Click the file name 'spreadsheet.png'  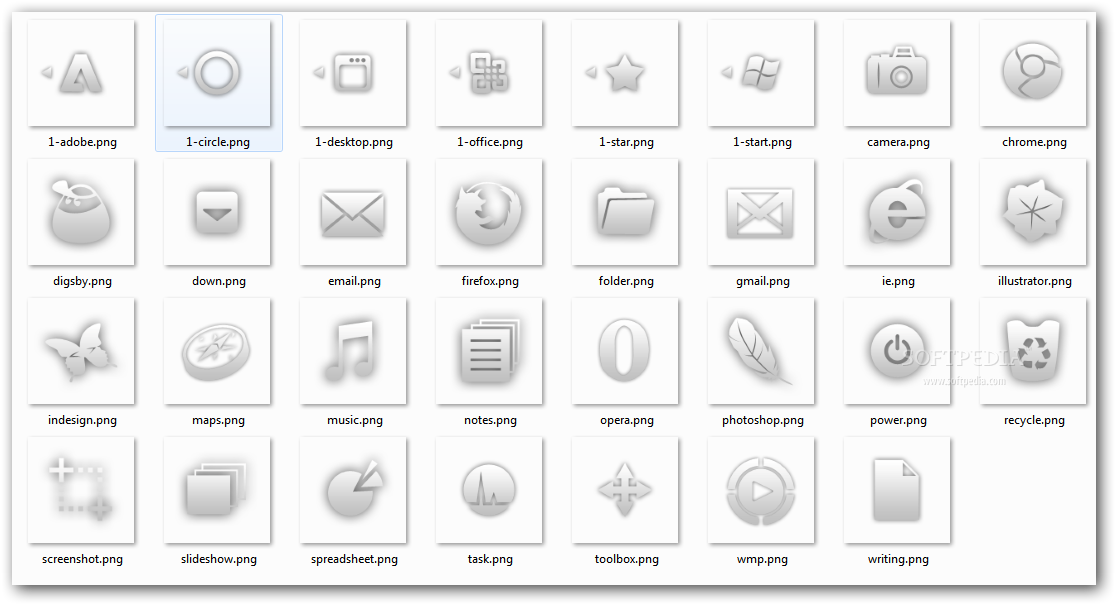point(354,559)
